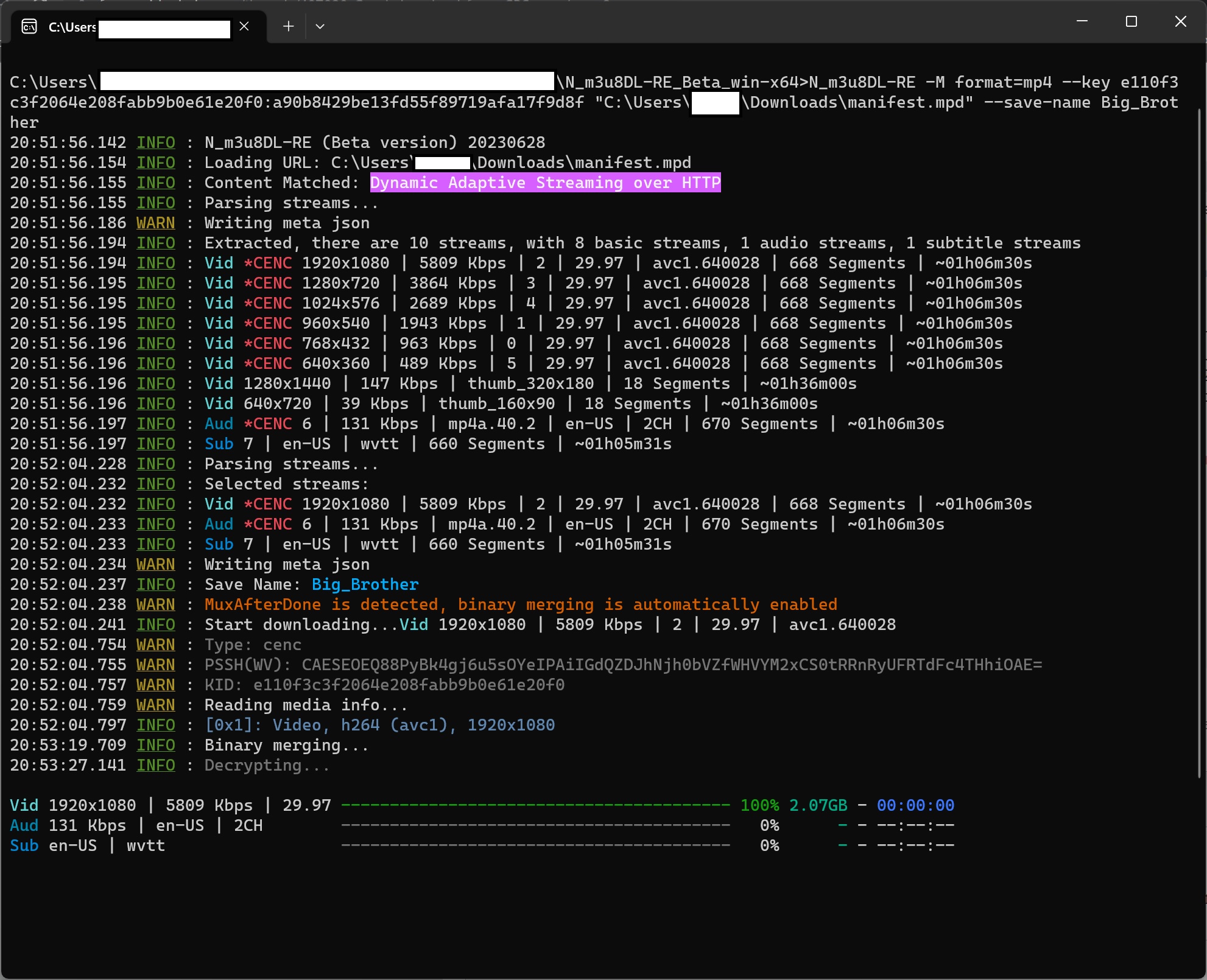Click the terminal icon in the tab

click(29, 27)
